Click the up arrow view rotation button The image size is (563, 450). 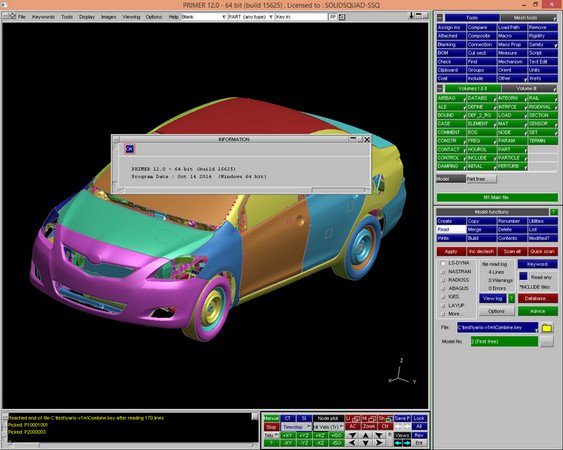coord(366,435)
